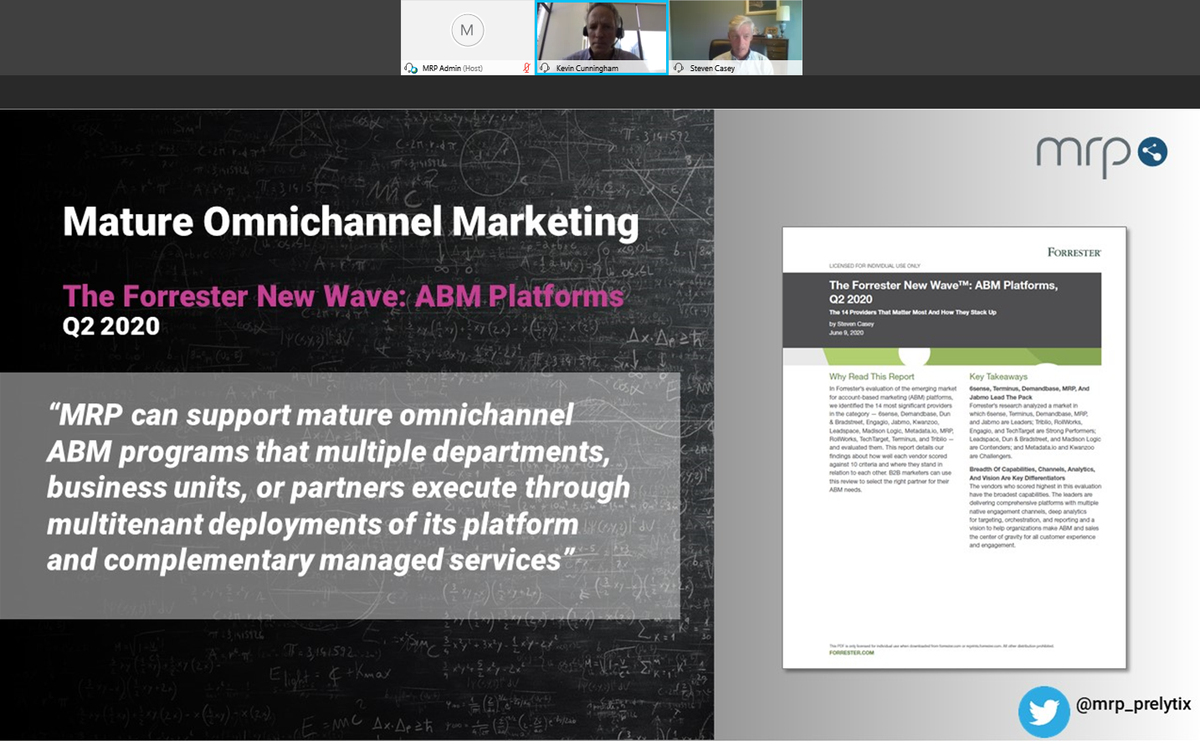The image size is (1200, 741).
Task: Click the headset icon beside MRP Admin
Action: click(x=410, y=68)
